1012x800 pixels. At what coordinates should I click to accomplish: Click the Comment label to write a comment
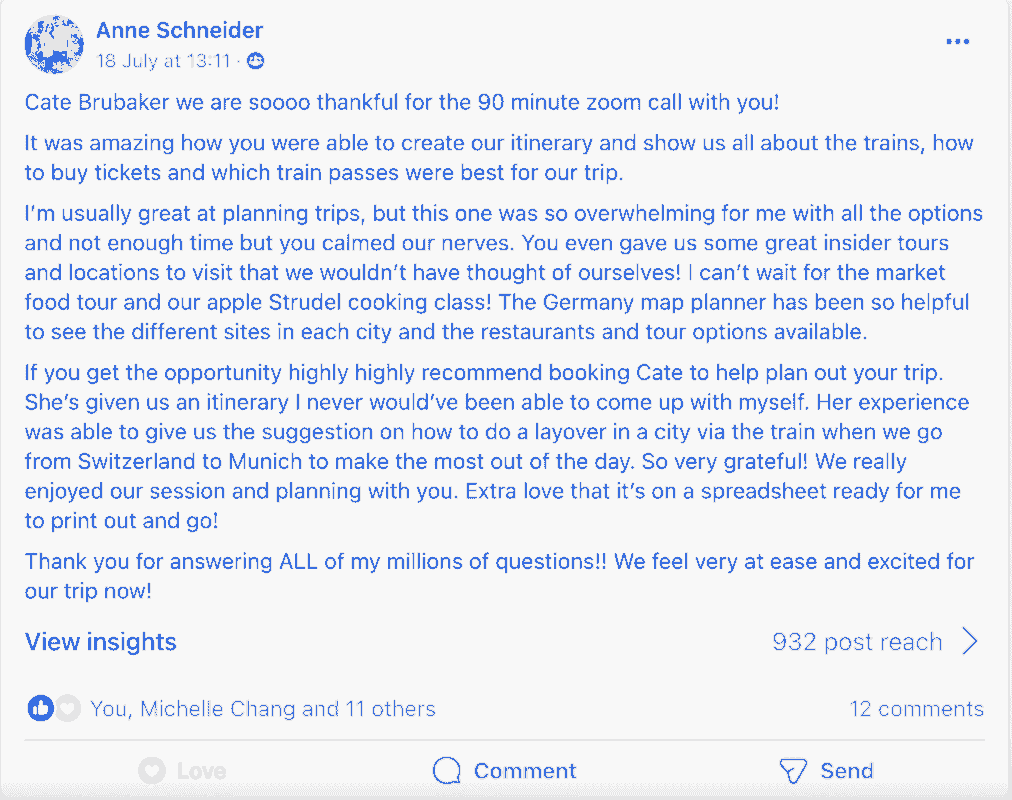tap(525, 771)
